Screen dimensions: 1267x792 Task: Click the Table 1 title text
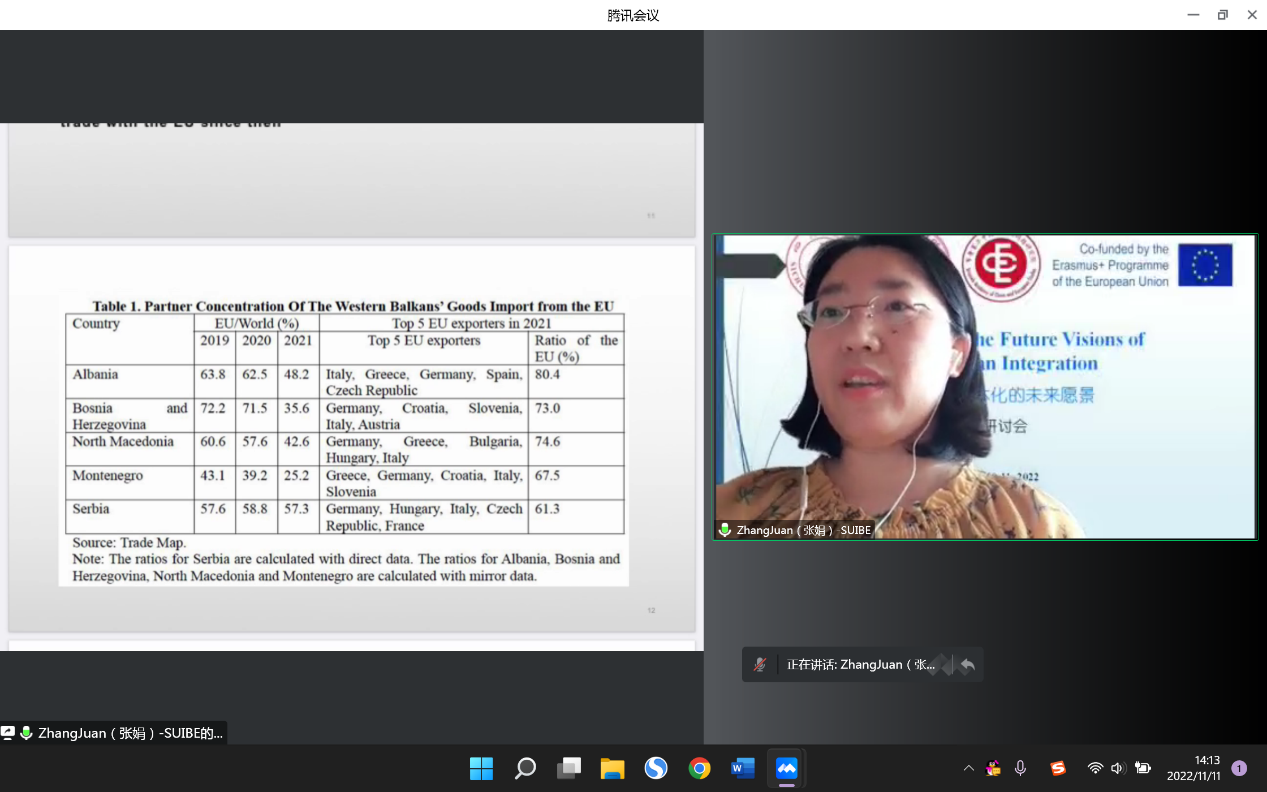tap(353, 306)
